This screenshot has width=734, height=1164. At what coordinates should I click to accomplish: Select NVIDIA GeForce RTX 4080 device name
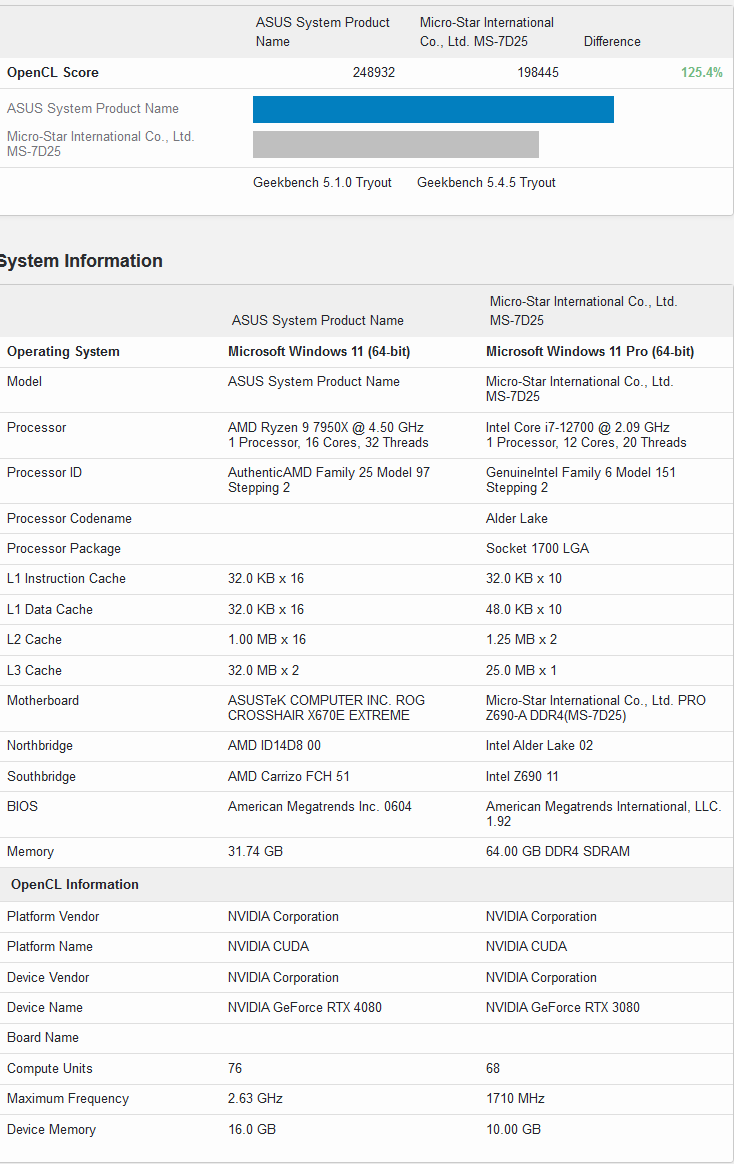coord(305,1008)
